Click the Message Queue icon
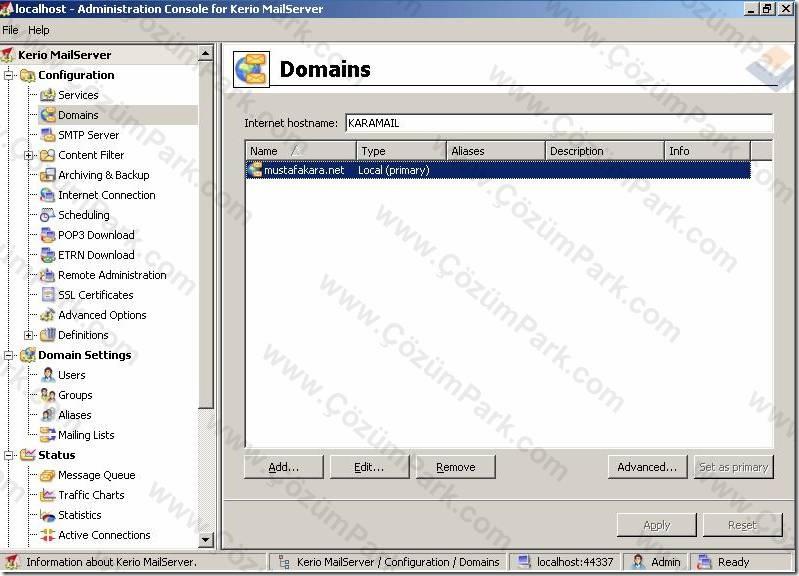This screenshot has width=799, height=576. tap(47, 475)
